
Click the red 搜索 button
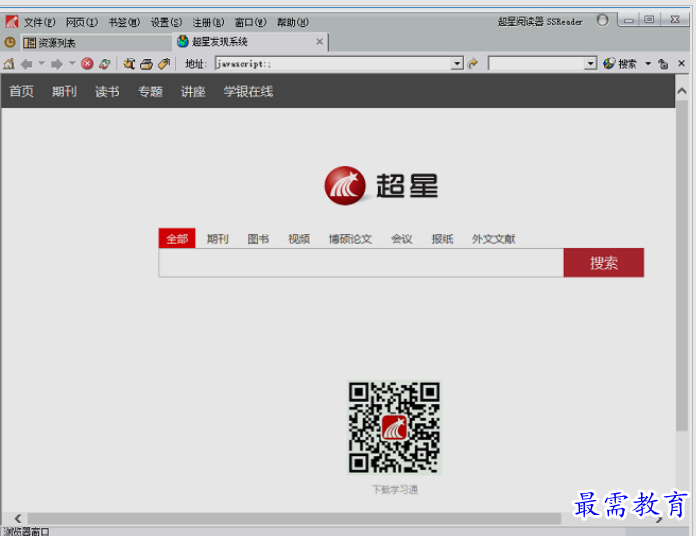[x=604, y=263]
